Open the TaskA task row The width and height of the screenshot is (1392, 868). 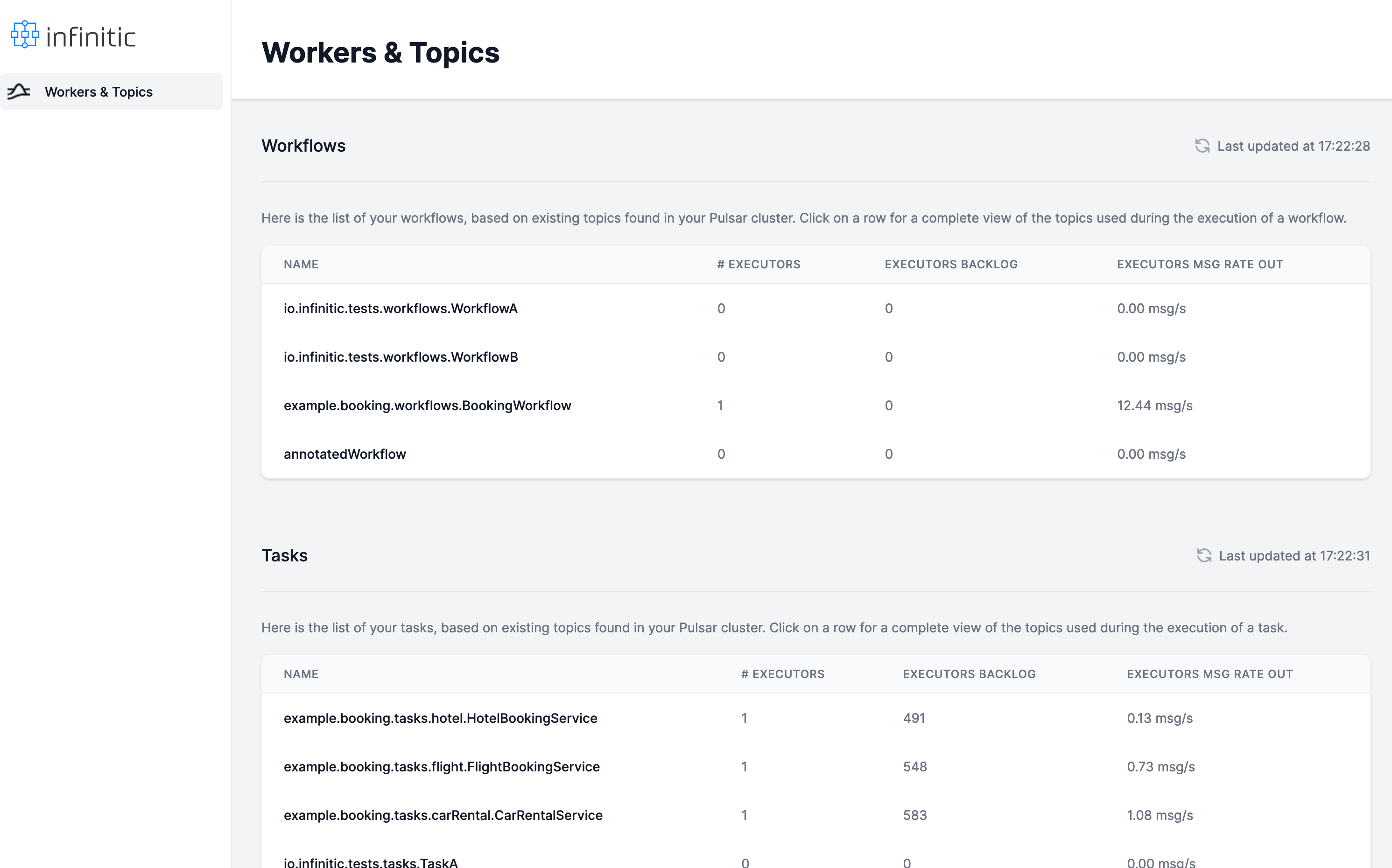(x=370, y=861)
